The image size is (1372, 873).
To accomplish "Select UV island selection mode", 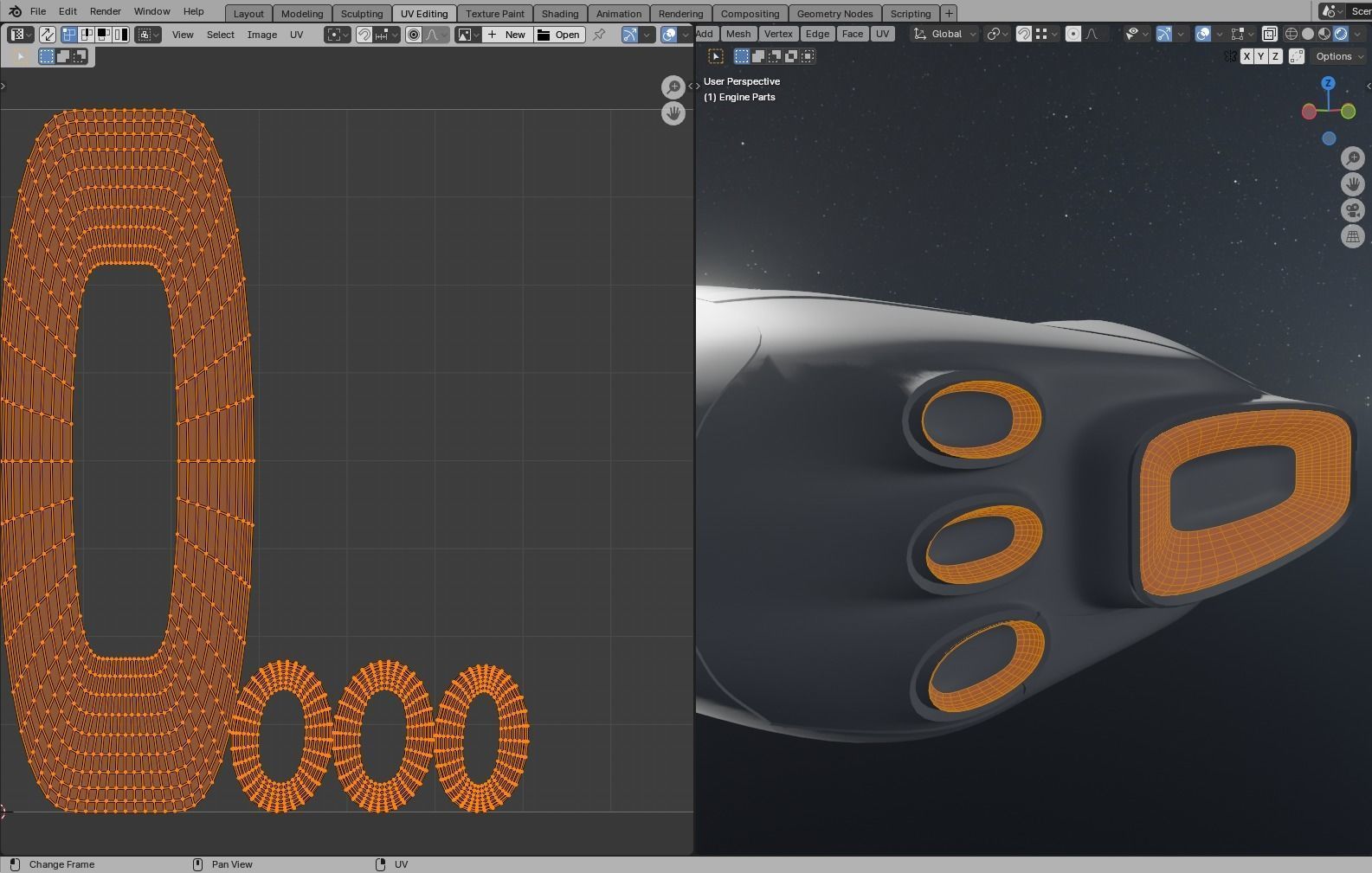I will point(120,35).
